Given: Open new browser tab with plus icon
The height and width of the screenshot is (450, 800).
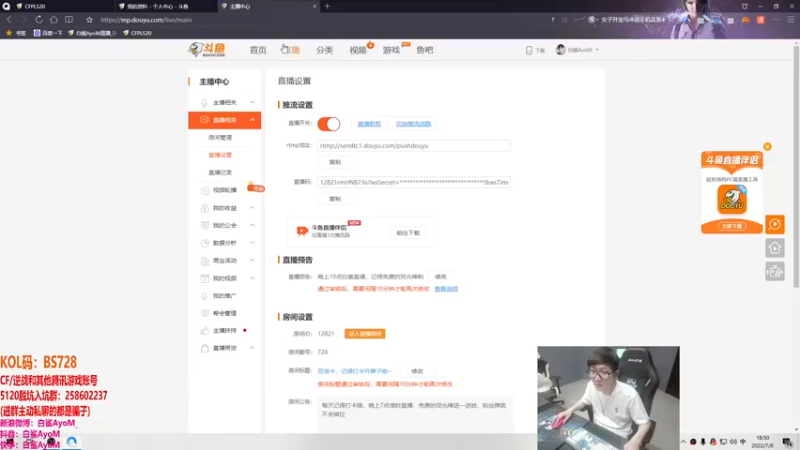Looking at the screenshot, I should click(x=327, y=6).
